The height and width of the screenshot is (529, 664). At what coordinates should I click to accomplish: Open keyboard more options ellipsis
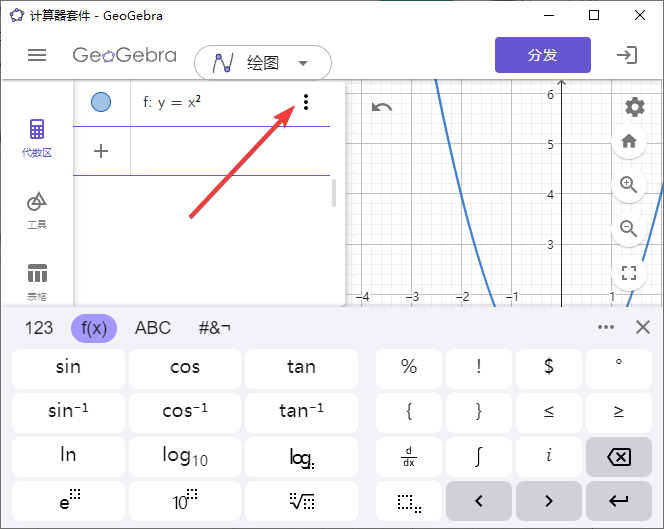click(x=606, y=327)
